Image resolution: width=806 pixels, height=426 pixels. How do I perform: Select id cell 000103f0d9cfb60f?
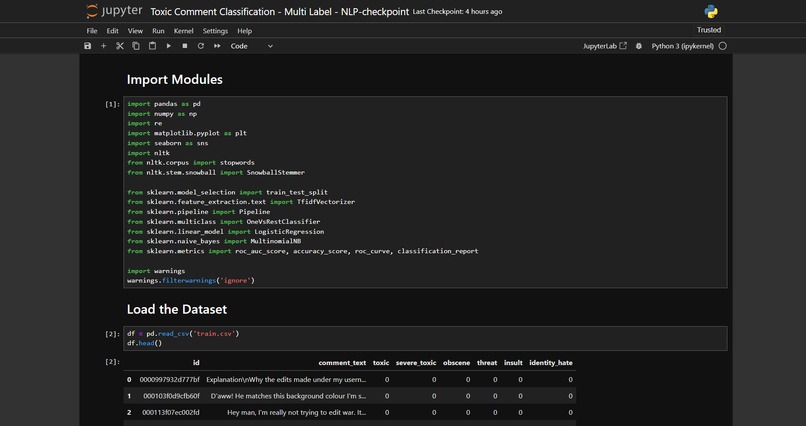(171, 396)
